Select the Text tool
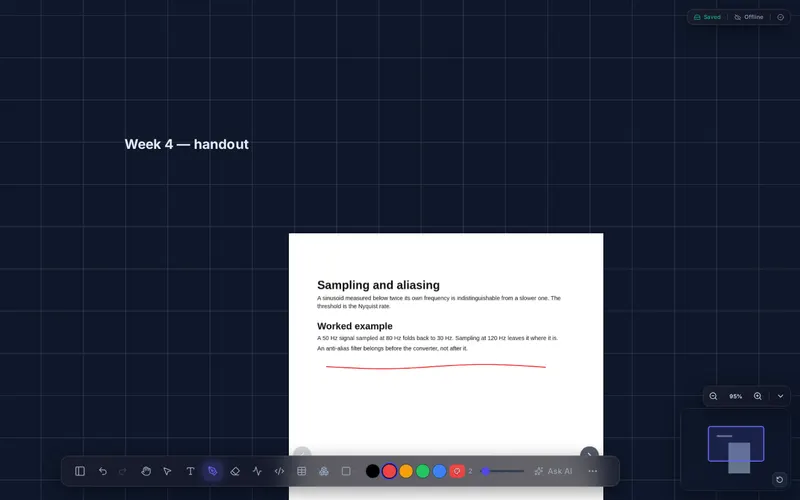Viewport: 800px width, 500px height. click(x=190, y=471)
